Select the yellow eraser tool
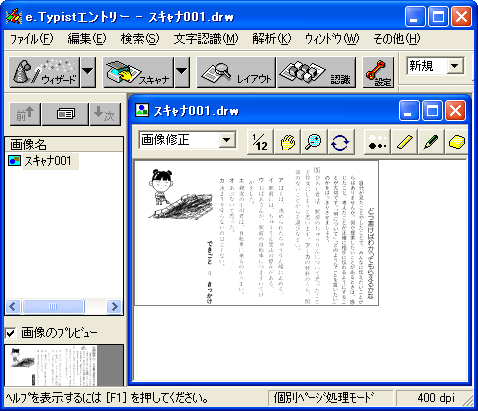 (456, 142)
